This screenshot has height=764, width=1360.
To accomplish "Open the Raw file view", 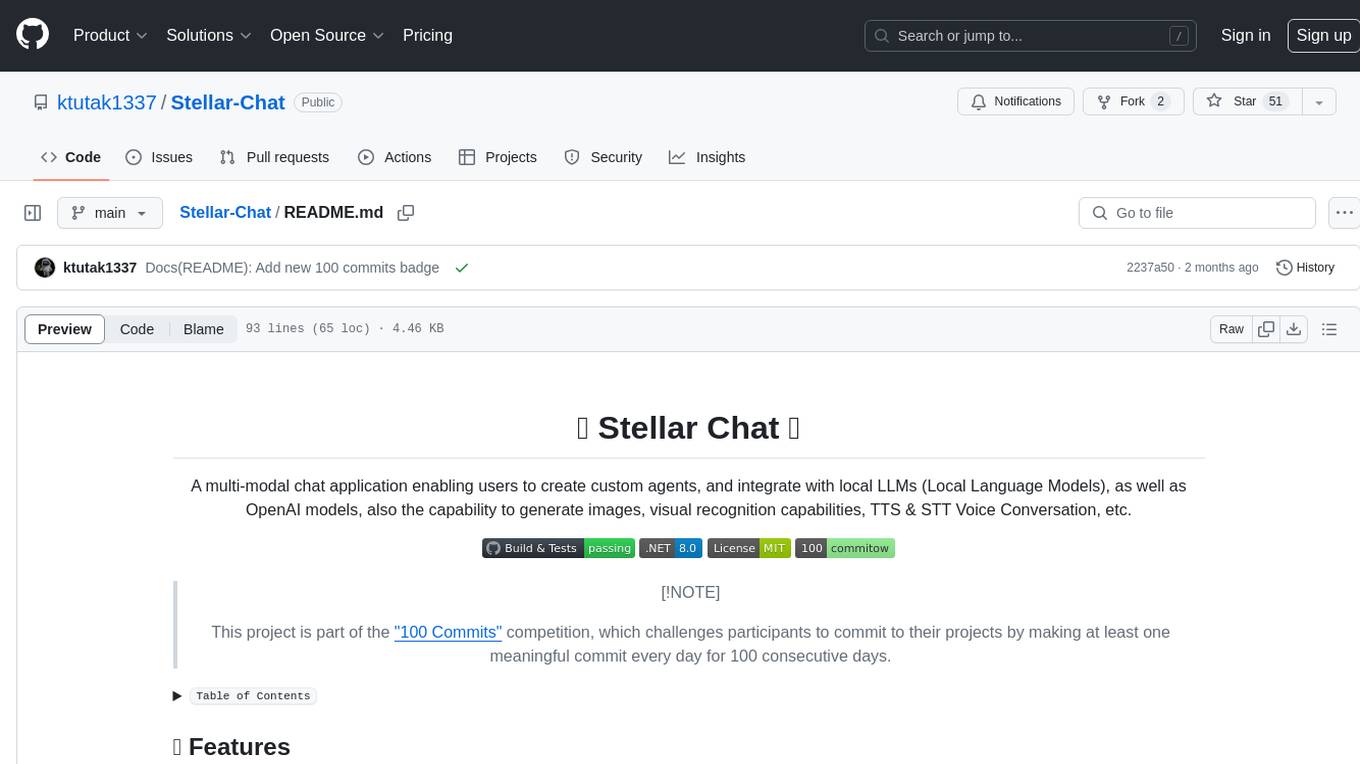I will (1231, 329).
